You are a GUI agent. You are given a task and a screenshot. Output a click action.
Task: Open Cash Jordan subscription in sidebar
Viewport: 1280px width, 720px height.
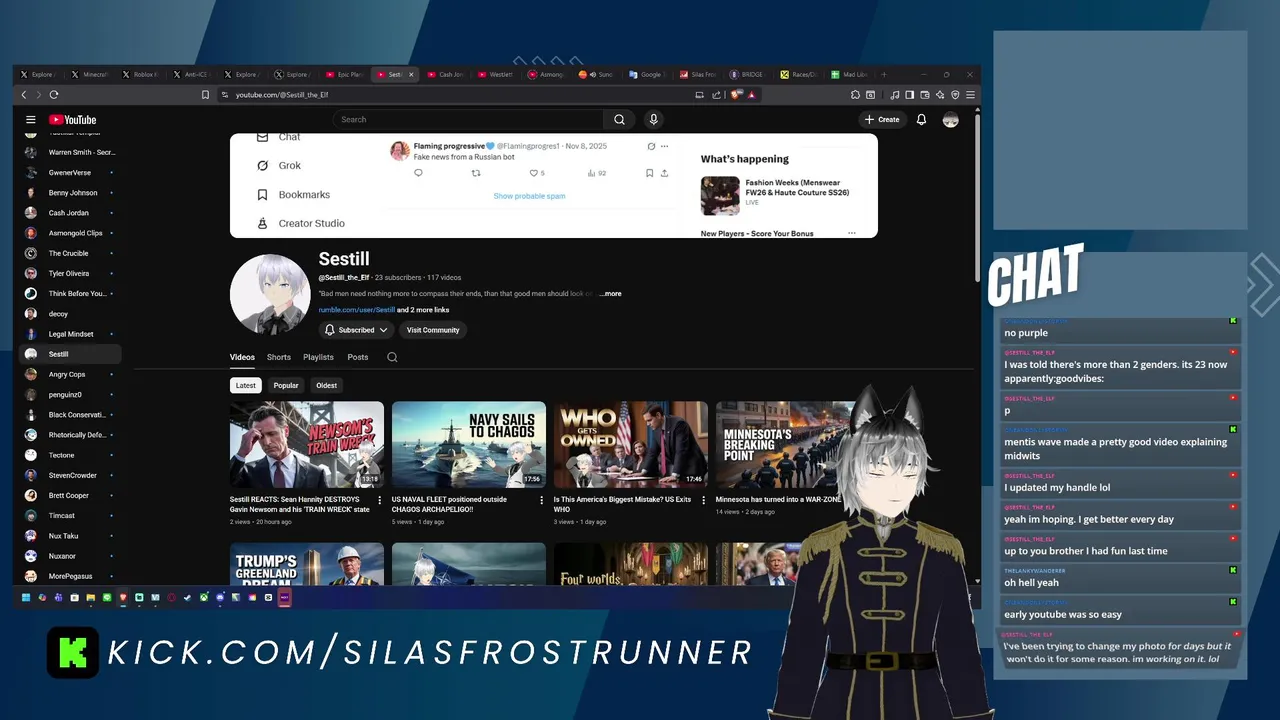coord(70,213)
